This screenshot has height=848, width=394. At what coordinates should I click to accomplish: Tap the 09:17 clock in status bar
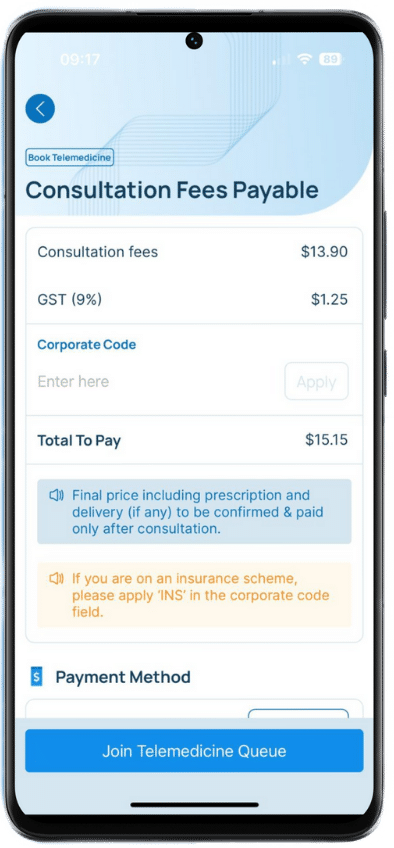tap(79, 59)
